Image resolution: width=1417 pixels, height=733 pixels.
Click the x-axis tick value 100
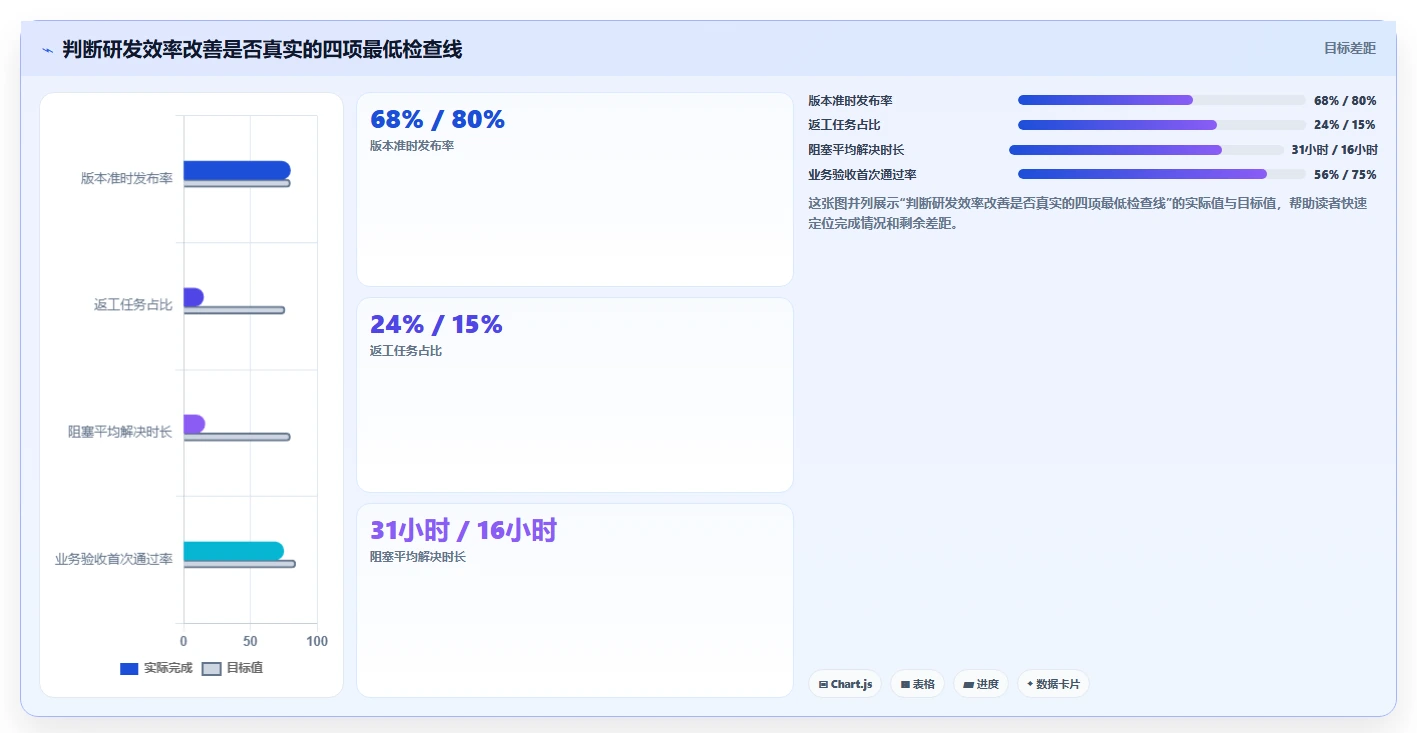[317, 641]
